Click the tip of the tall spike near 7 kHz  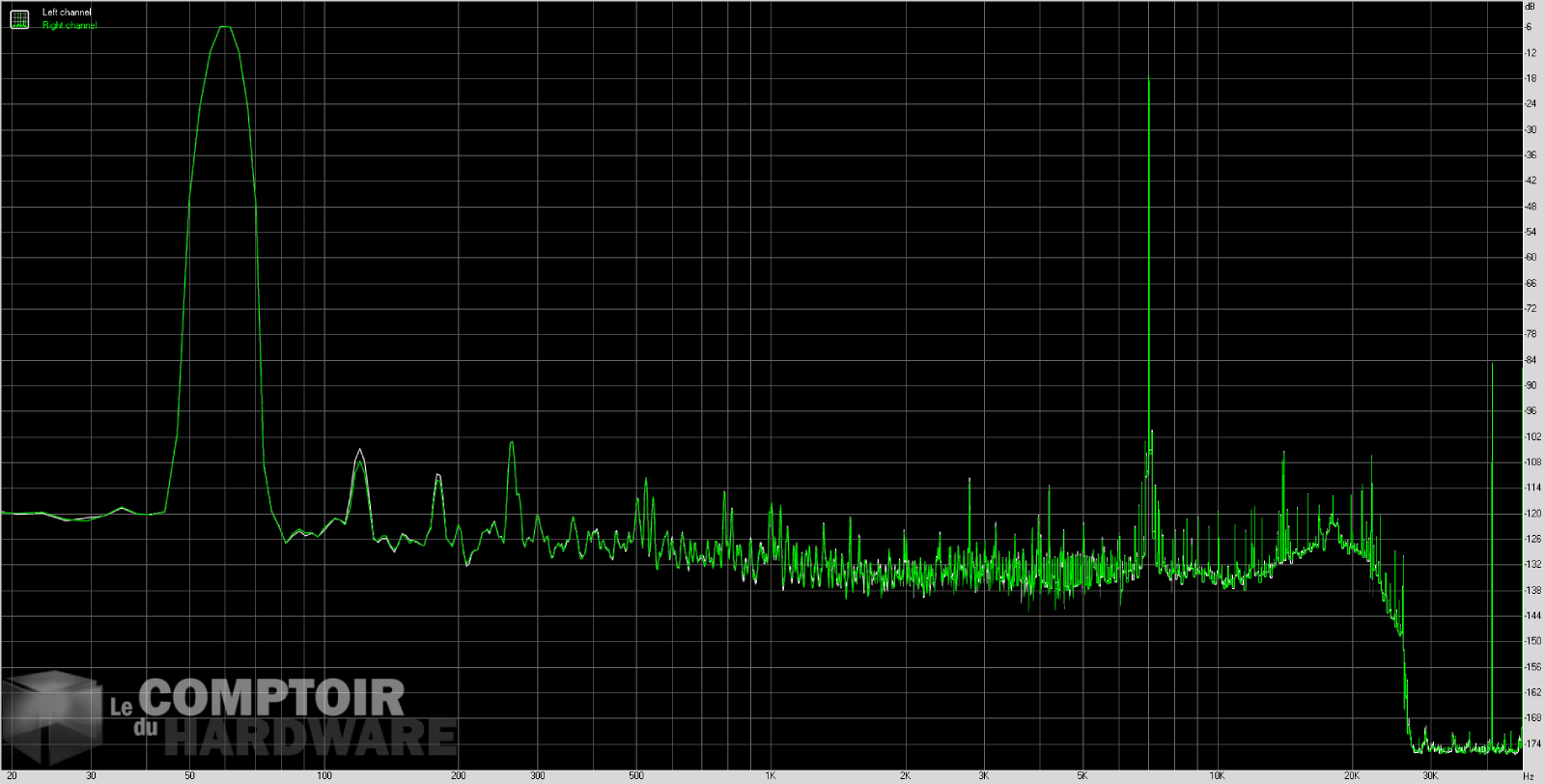[1149, 81]
